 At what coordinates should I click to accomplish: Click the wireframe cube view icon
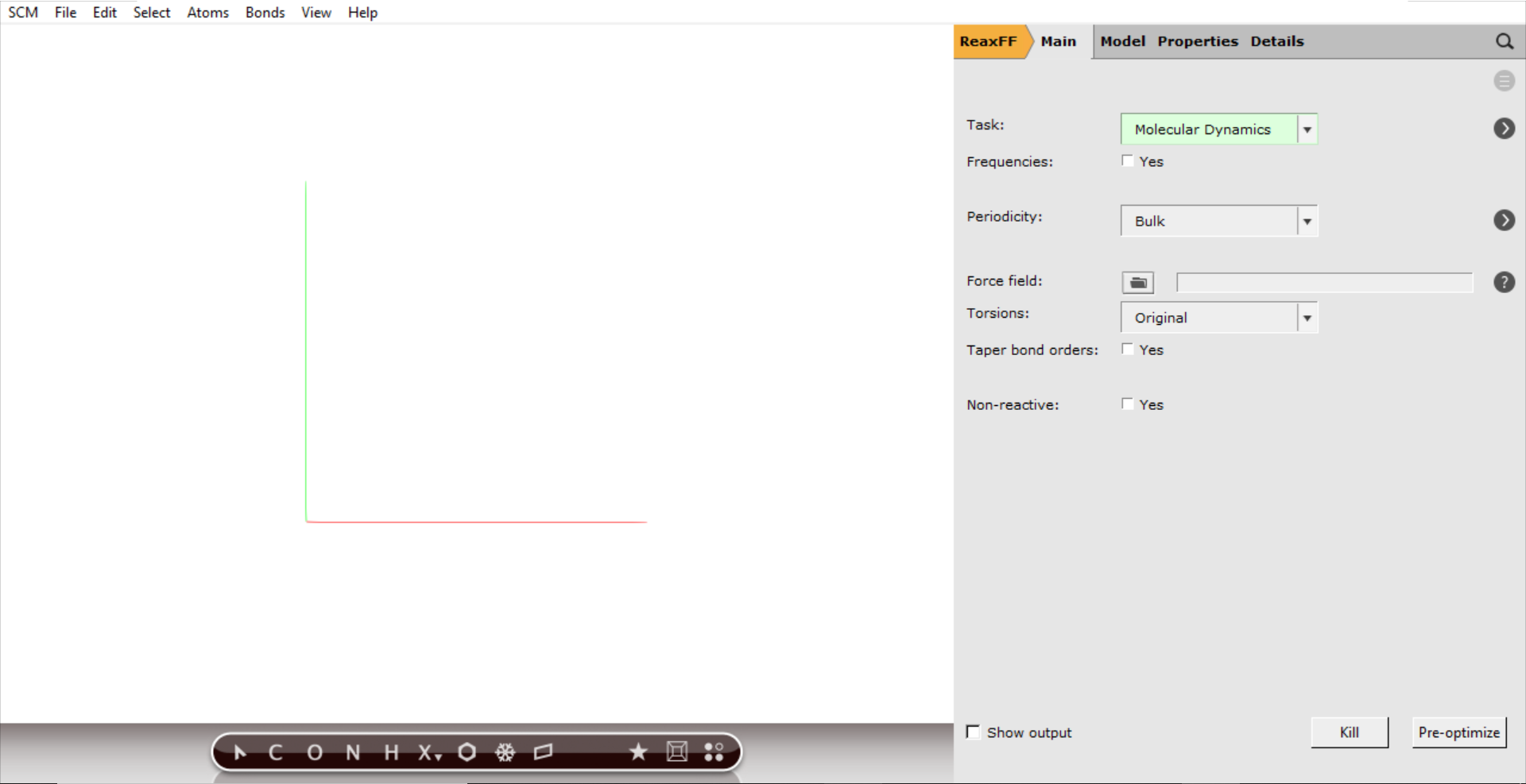(x=677, y=751)
